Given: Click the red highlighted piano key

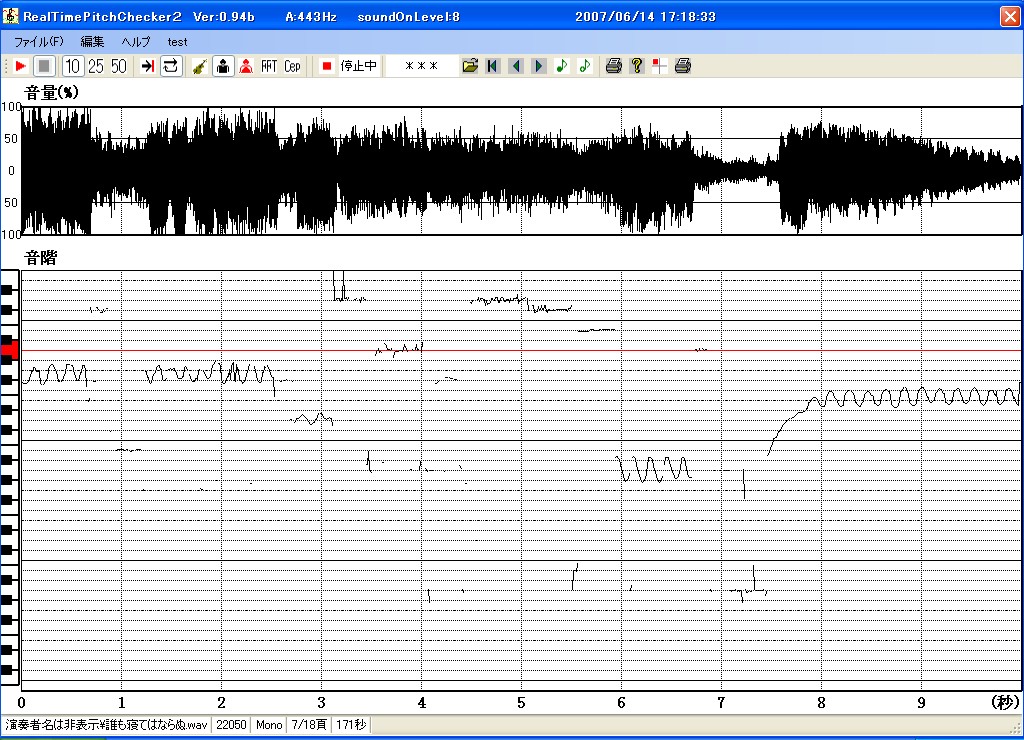Looking at the screenshot, I should (x=9, y=351).
